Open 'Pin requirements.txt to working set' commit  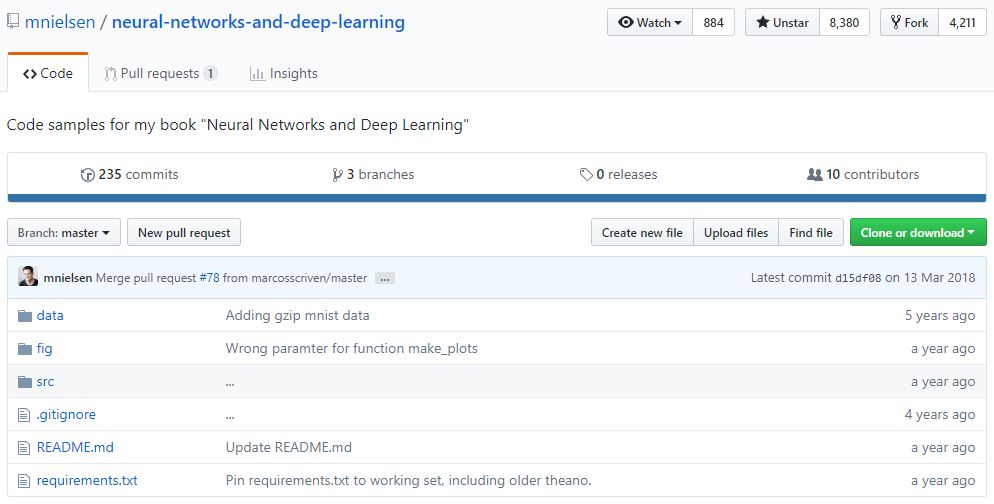408,481
